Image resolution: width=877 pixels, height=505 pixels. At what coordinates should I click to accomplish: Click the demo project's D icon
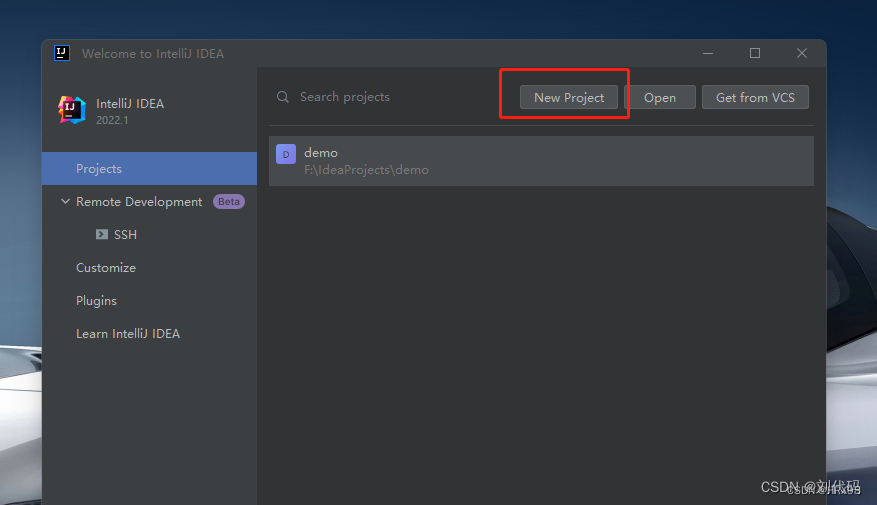click(x=286, y=154)
